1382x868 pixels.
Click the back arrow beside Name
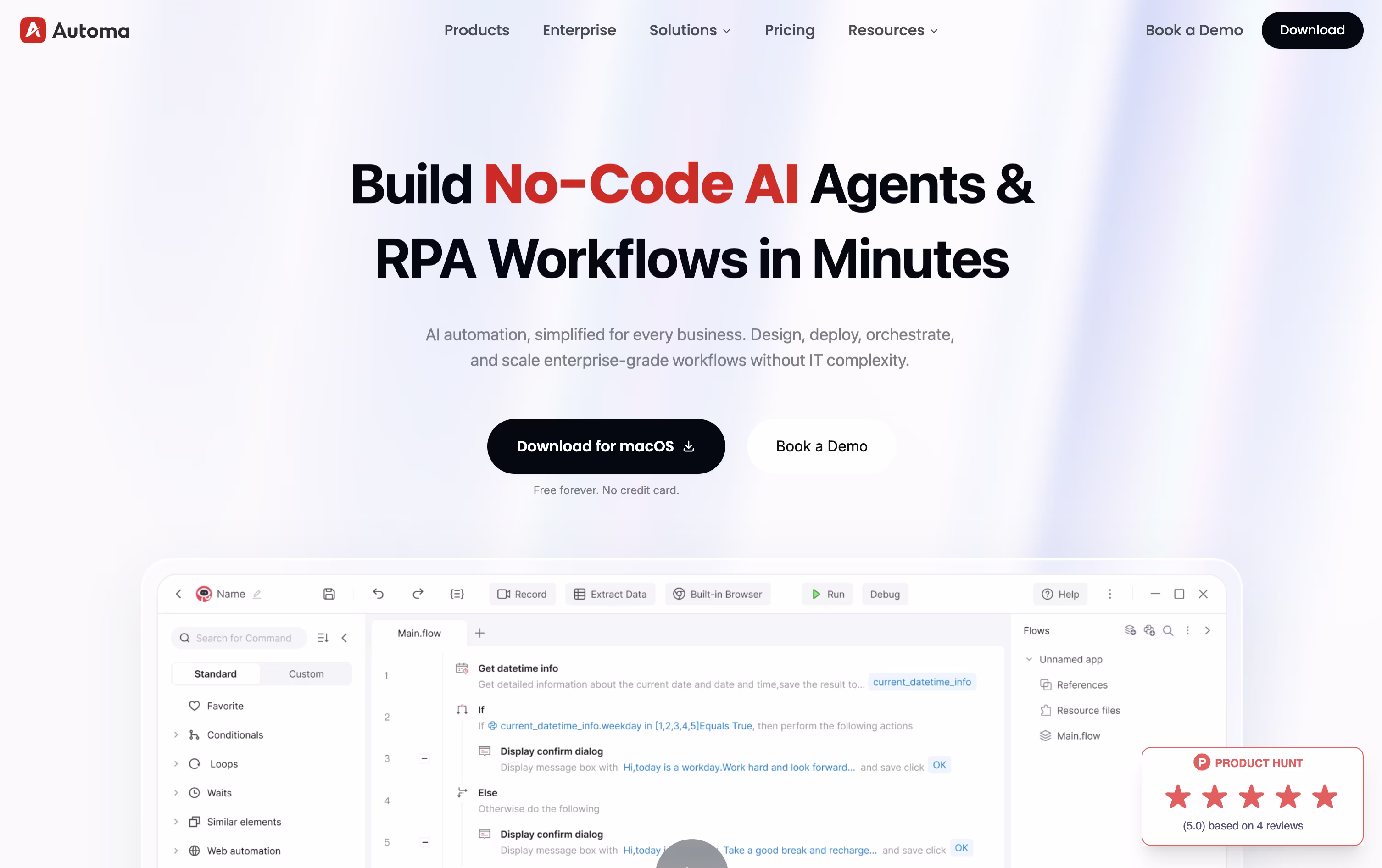pyautogui.click(x=178, y=594)
